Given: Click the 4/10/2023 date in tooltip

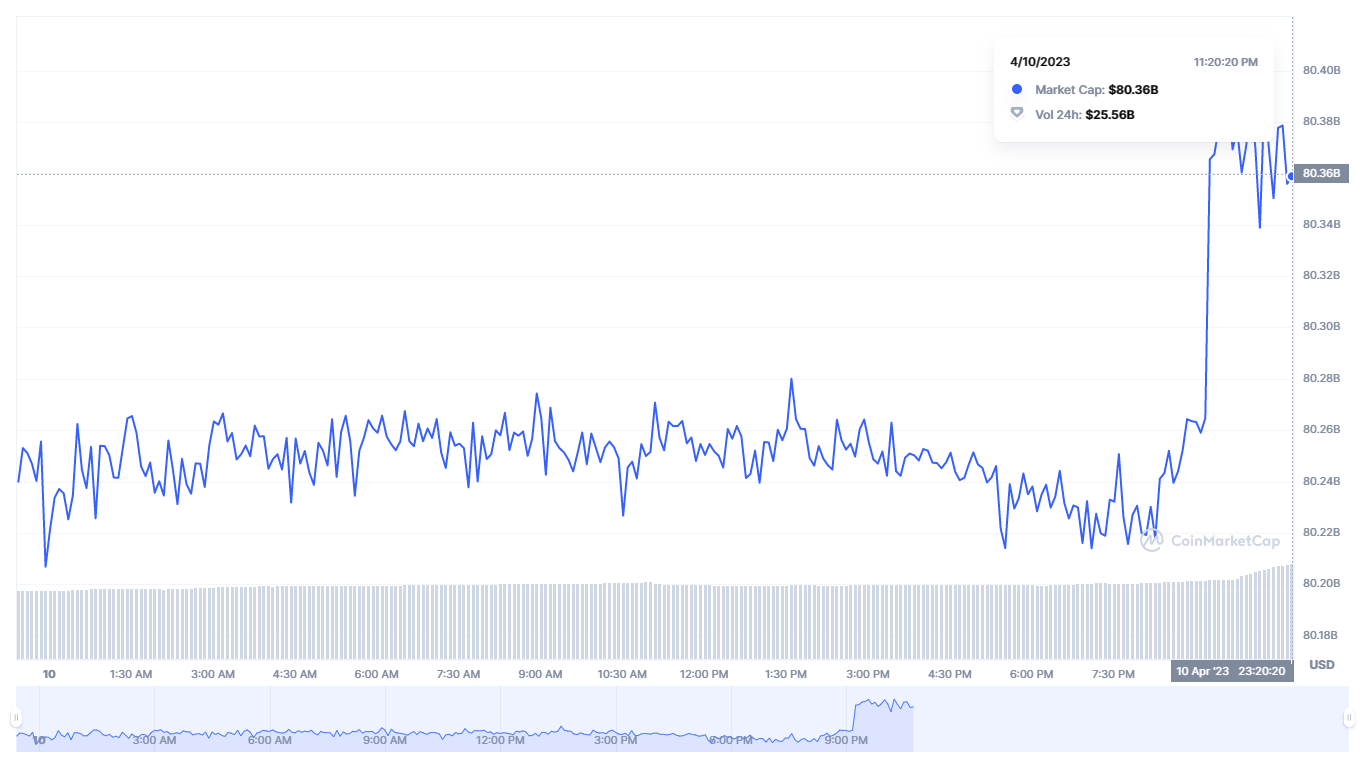Looking at the screenshot, I should (1040, 62).
